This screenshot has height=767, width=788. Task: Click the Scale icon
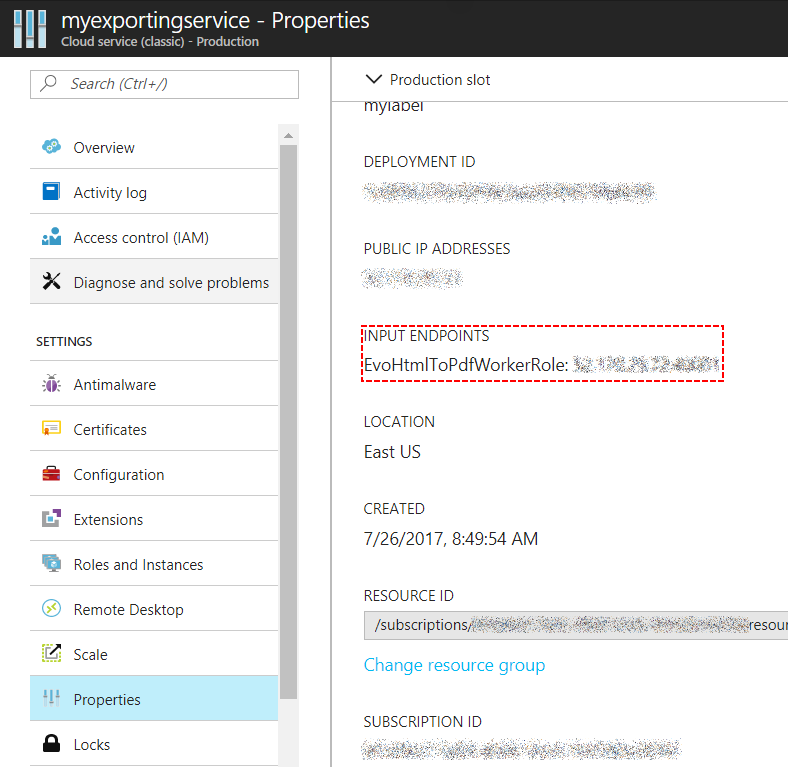(x=51, y=653)
